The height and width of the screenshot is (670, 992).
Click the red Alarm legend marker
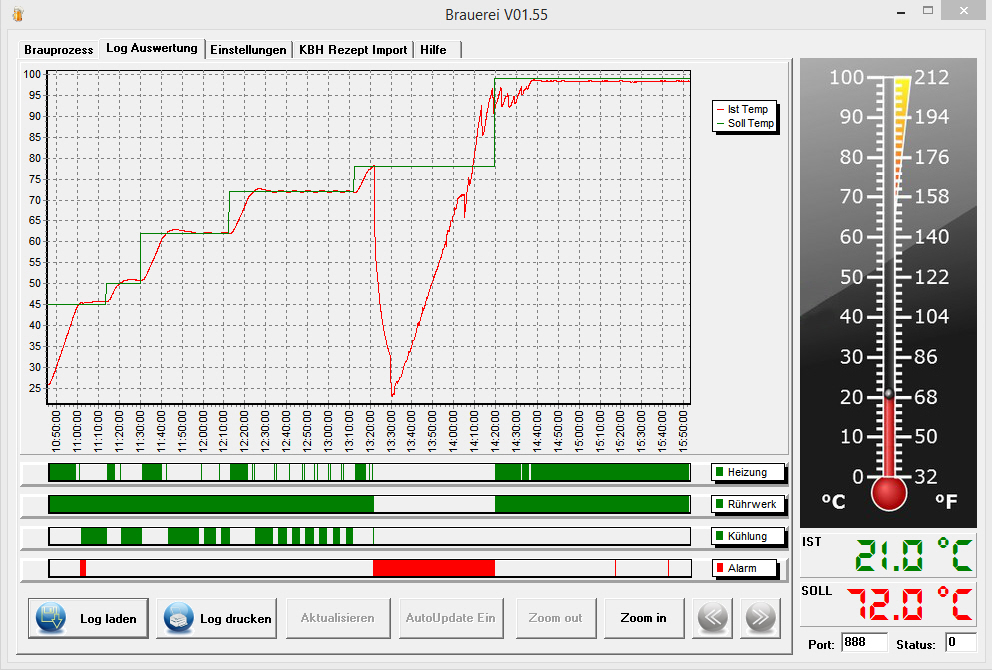coord(720,568)
